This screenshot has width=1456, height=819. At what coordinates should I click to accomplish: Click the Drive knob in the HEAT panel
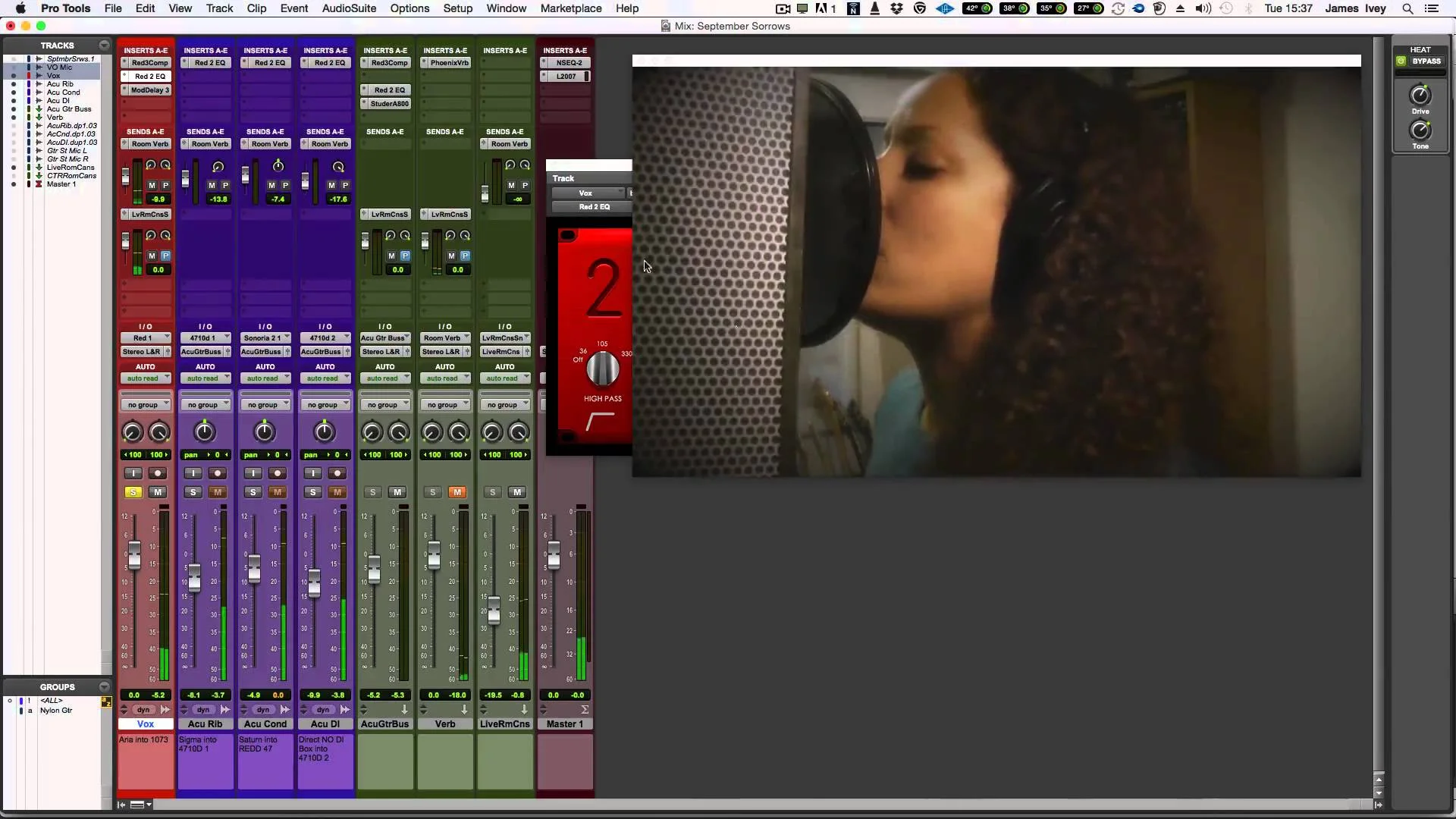click(x=1420, y=96)
